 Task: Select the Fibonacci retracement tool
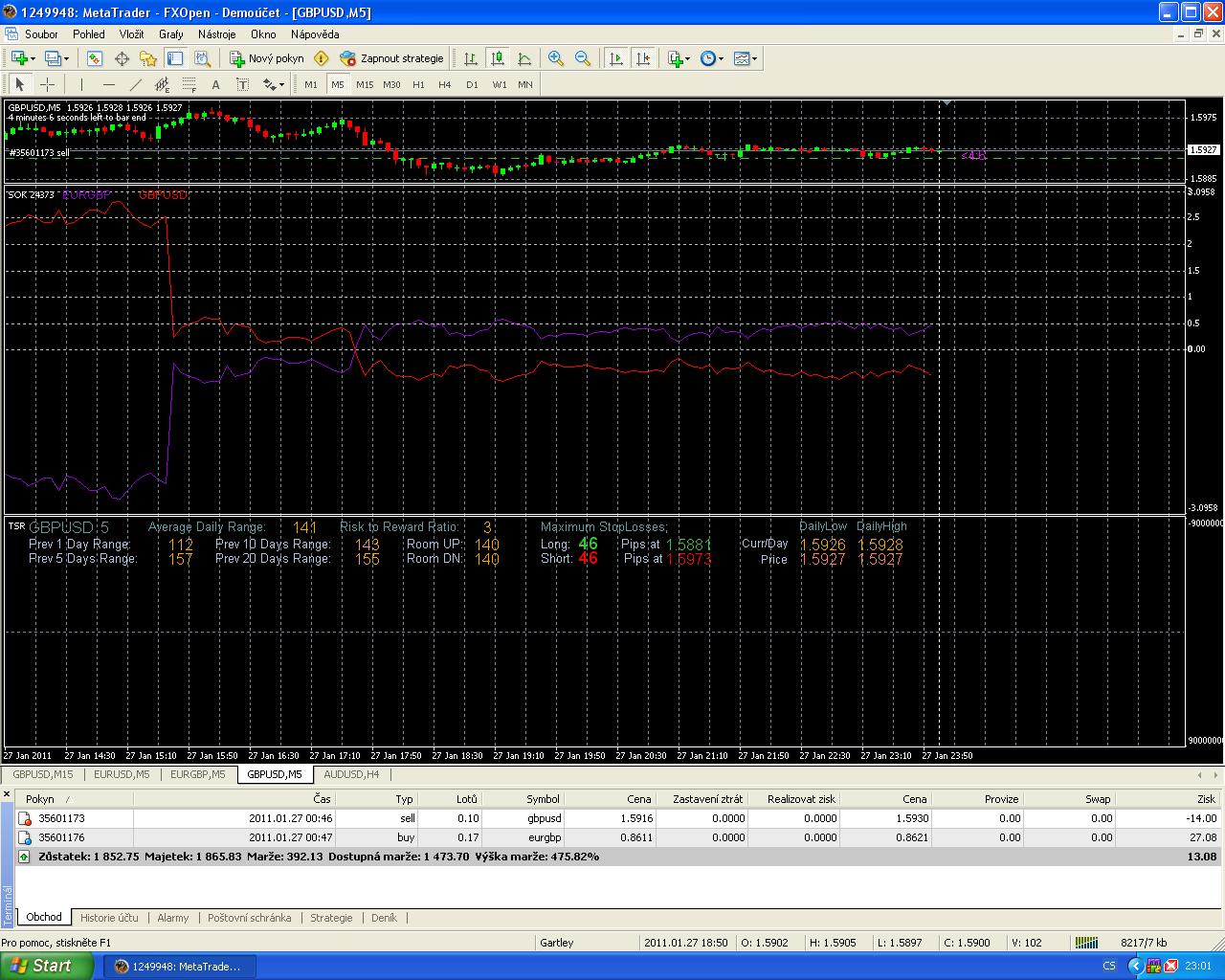[x=189, y=84]
